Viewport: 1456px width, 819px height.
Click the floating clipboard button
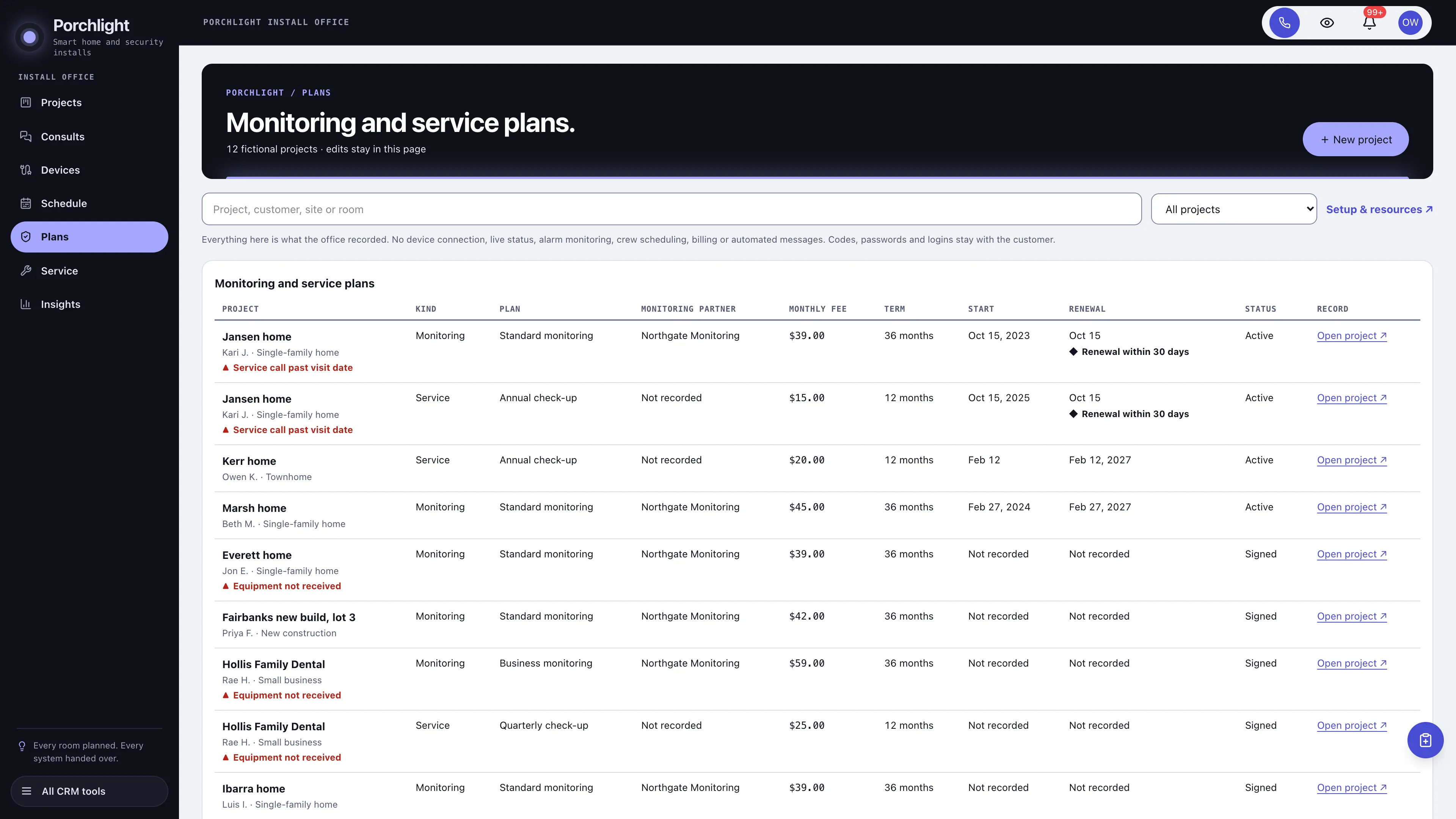[x=1425, y=740]
